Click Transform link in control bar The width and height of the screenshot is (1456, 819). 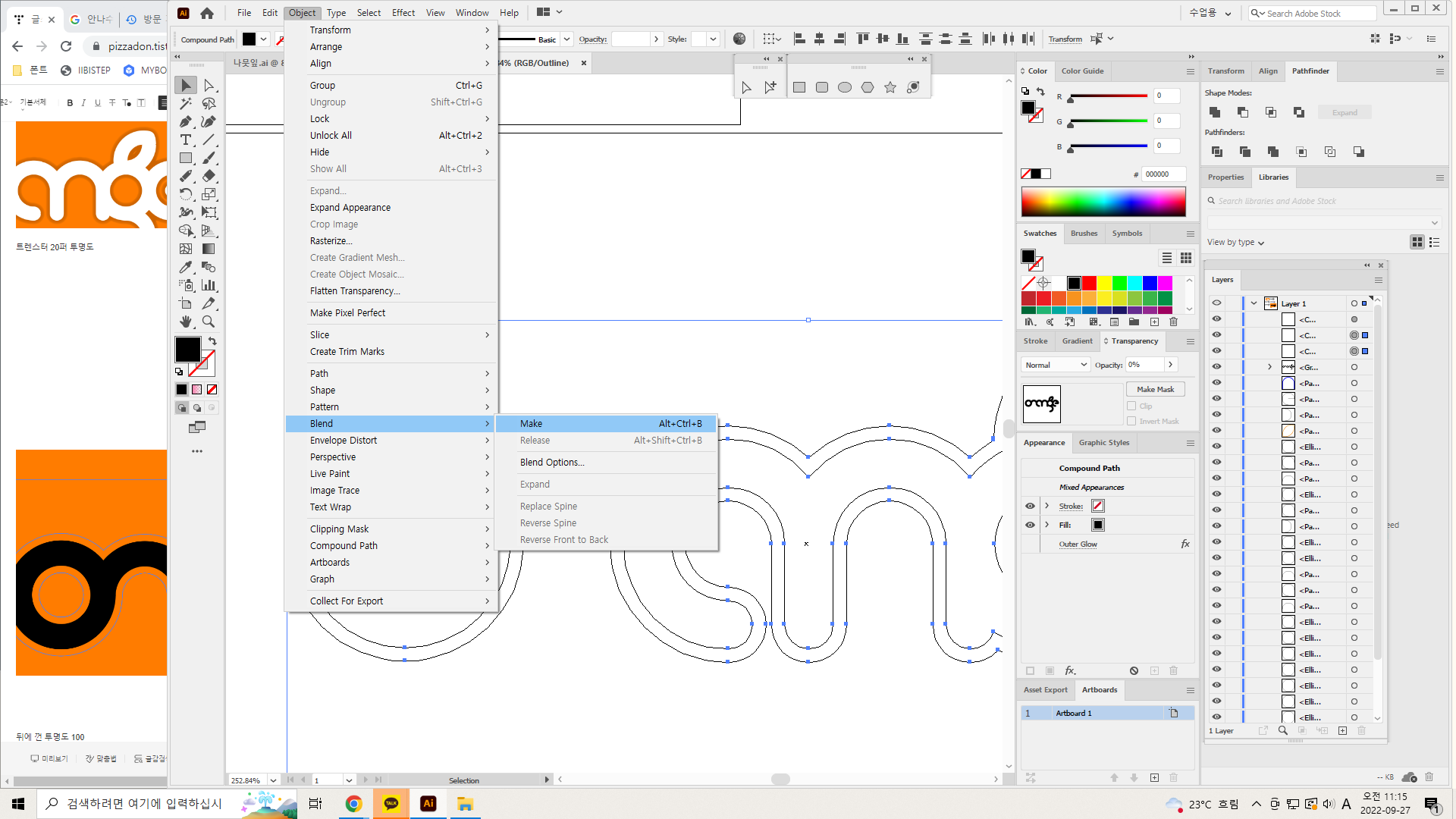point(1065,39)
